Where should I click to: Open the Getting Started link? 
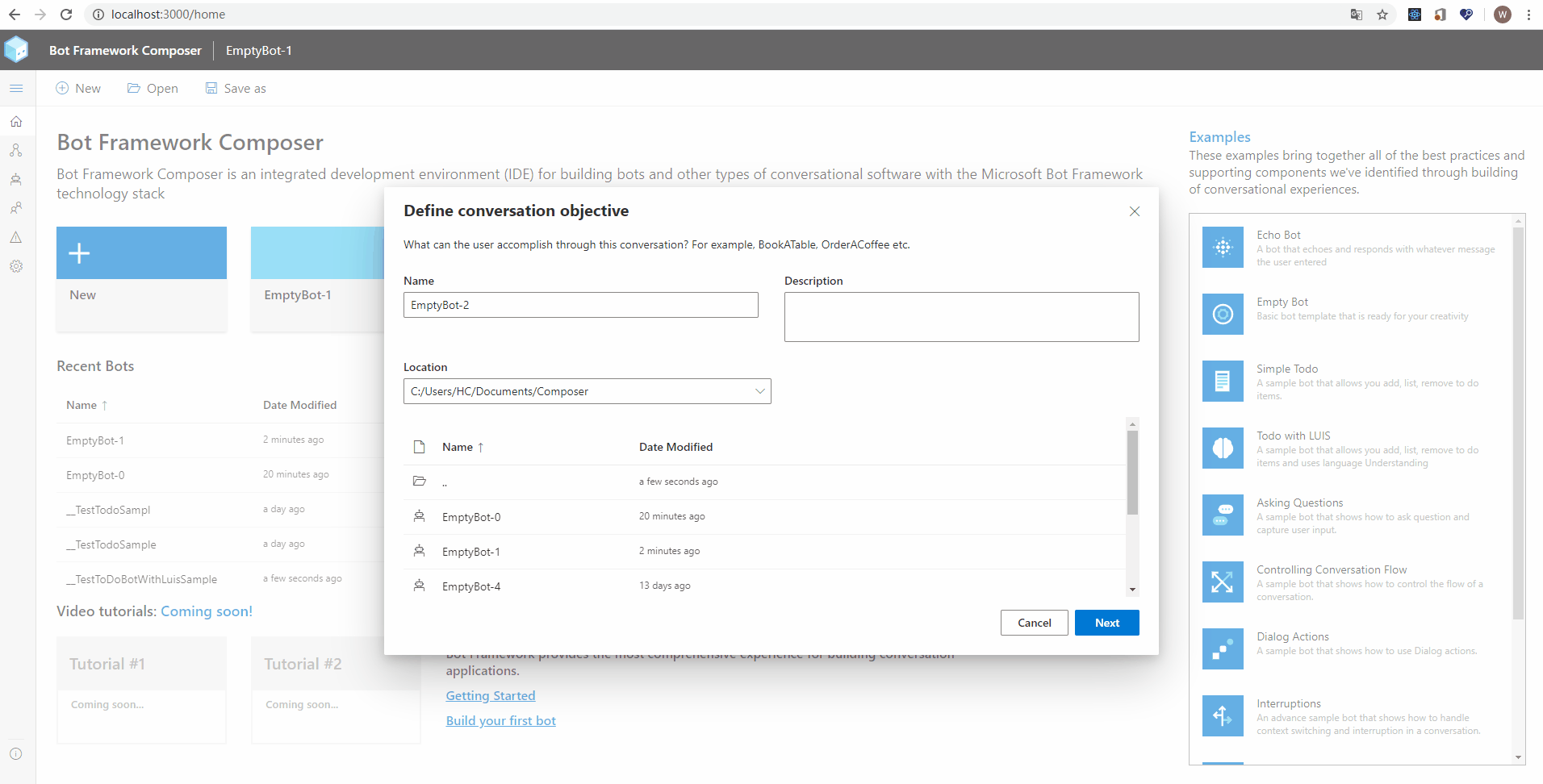[x=491, y=696]
